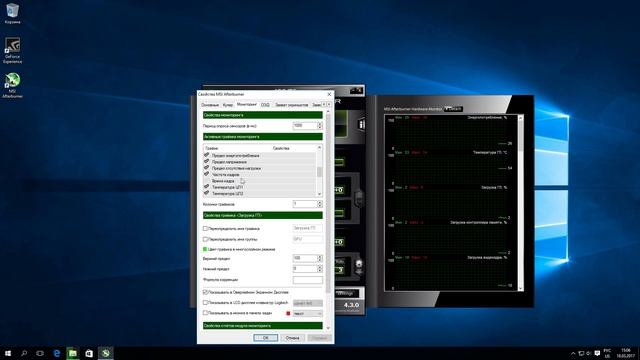Toggle show in On-Screen Display checkbox
Screen dimensions: 640x360
pos(205,292)
